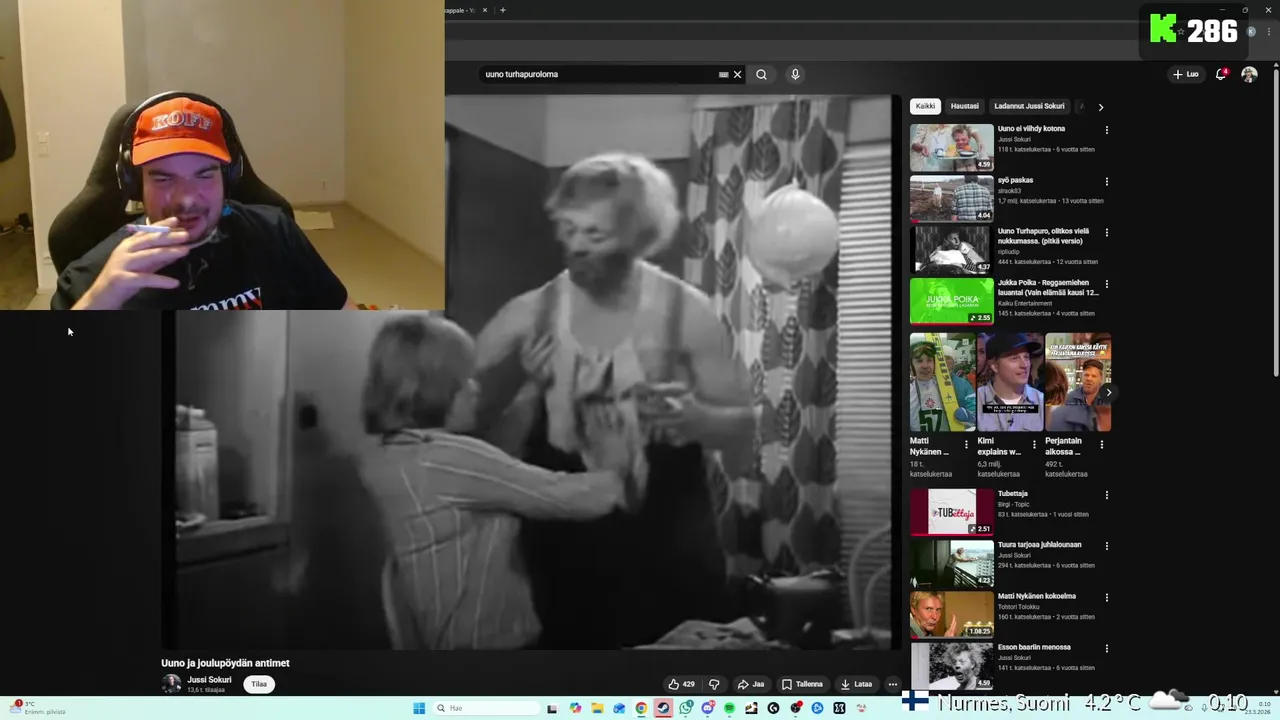Open options menu for 'Tuura tarjoaa juhlalounaan'
This screenshot has width=1280, height=720.
click(x=1106, y=546)
